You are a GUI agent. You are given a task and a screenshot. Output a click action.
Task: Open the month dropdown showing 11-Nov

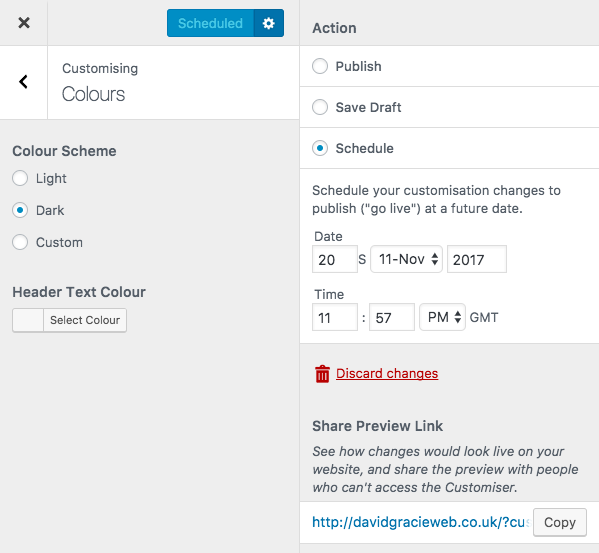[x=406, y=259]
